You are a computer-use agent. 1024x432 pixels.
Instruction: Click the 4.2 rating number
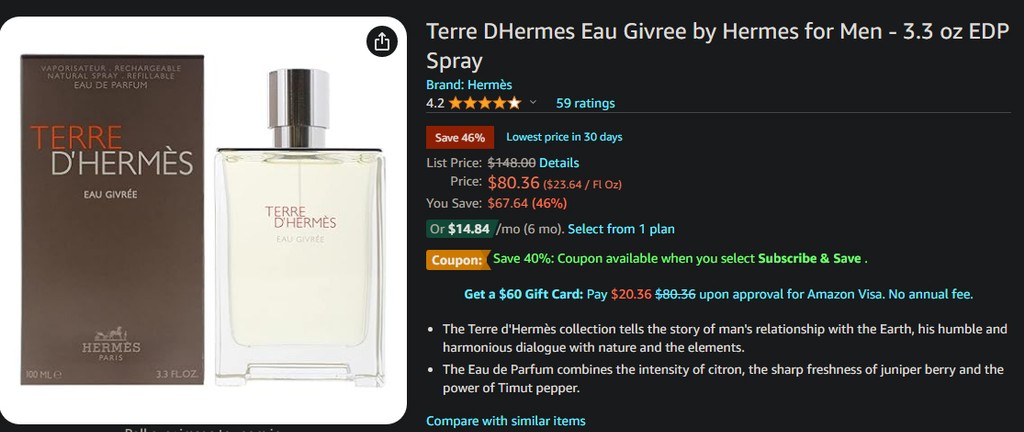(435, 103)
